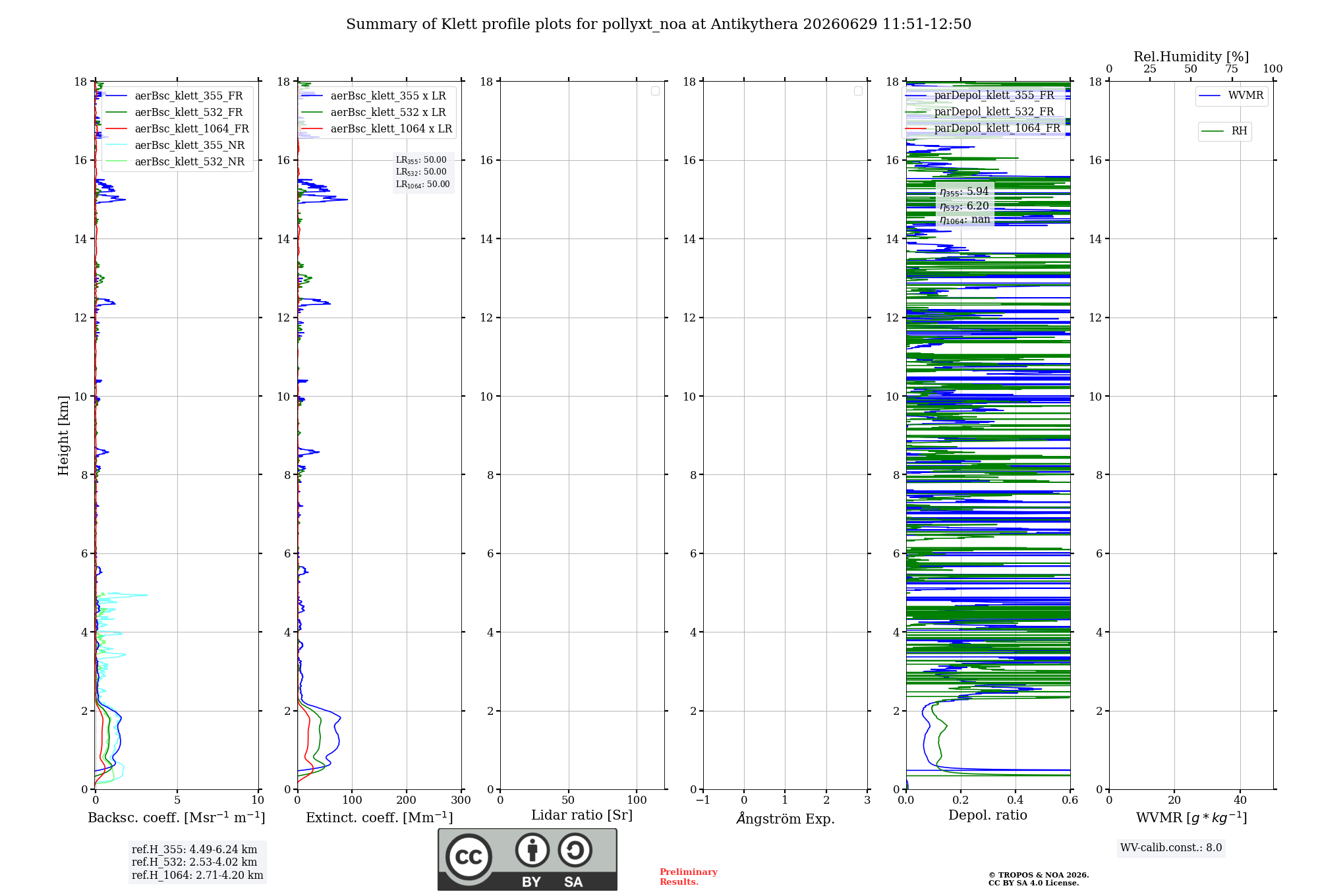
Task: Click the BY attribution person icon
Action: pyautogui.click(x=532, y=850)
